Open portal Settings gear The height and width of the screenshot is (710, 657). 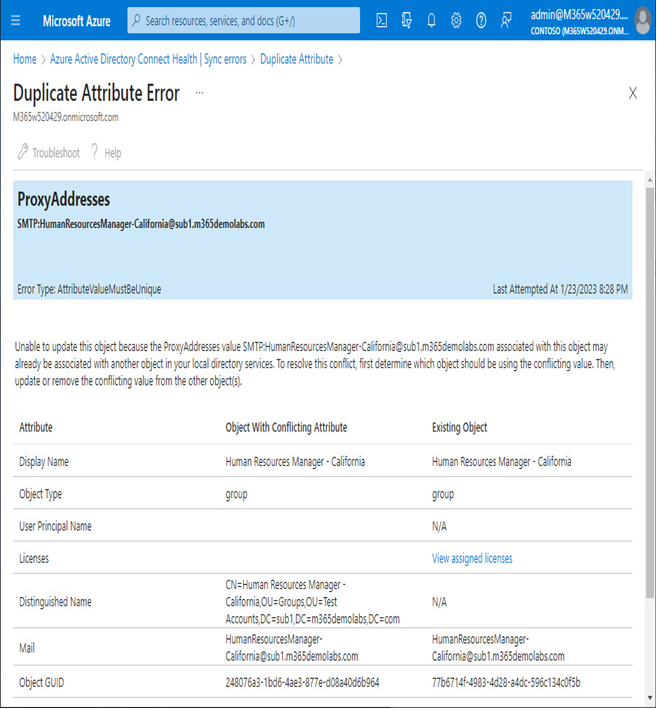pos(456,20)
